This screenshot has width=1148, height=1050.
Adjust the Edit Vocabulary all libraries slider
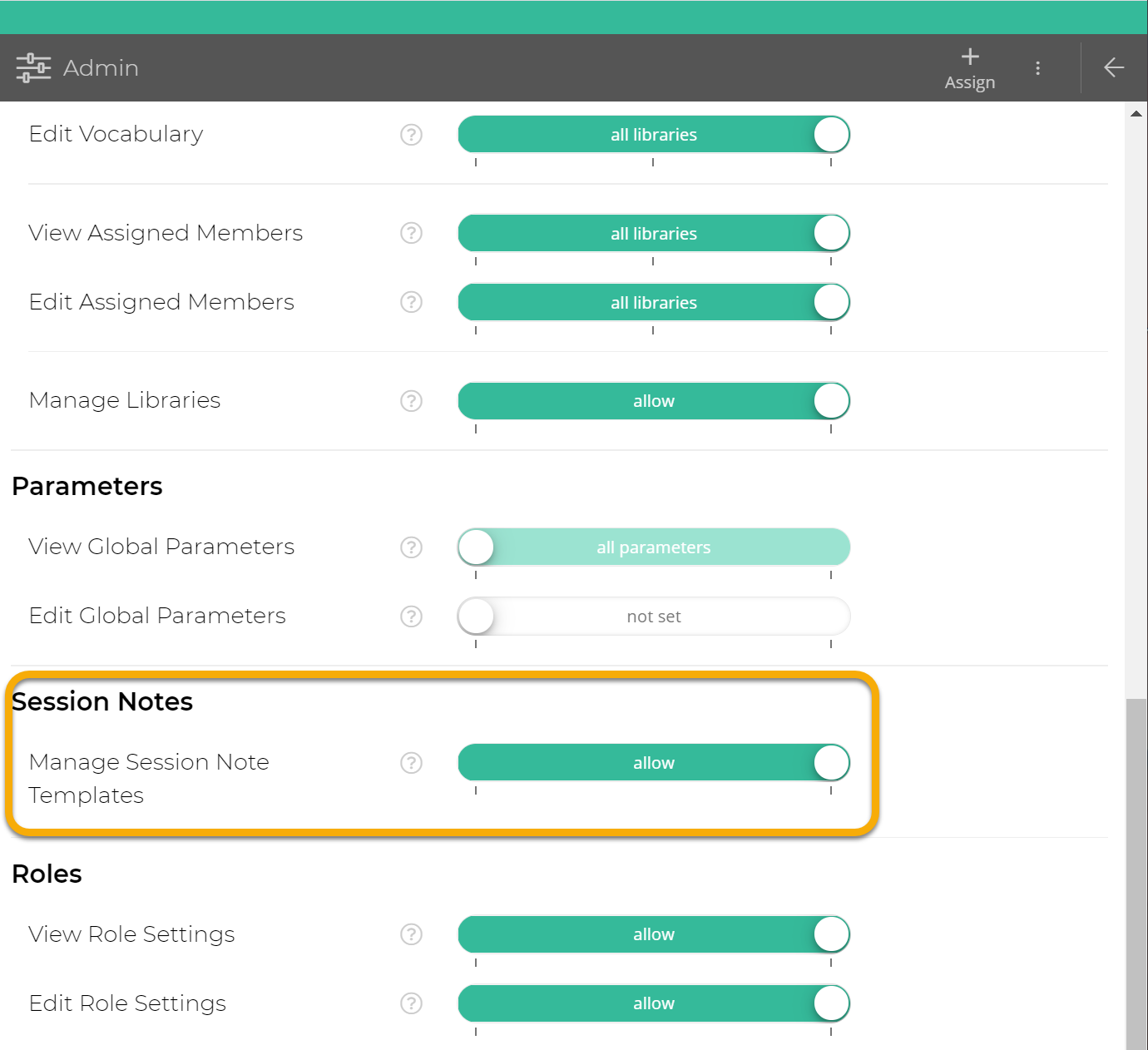[x=830, y=135]
